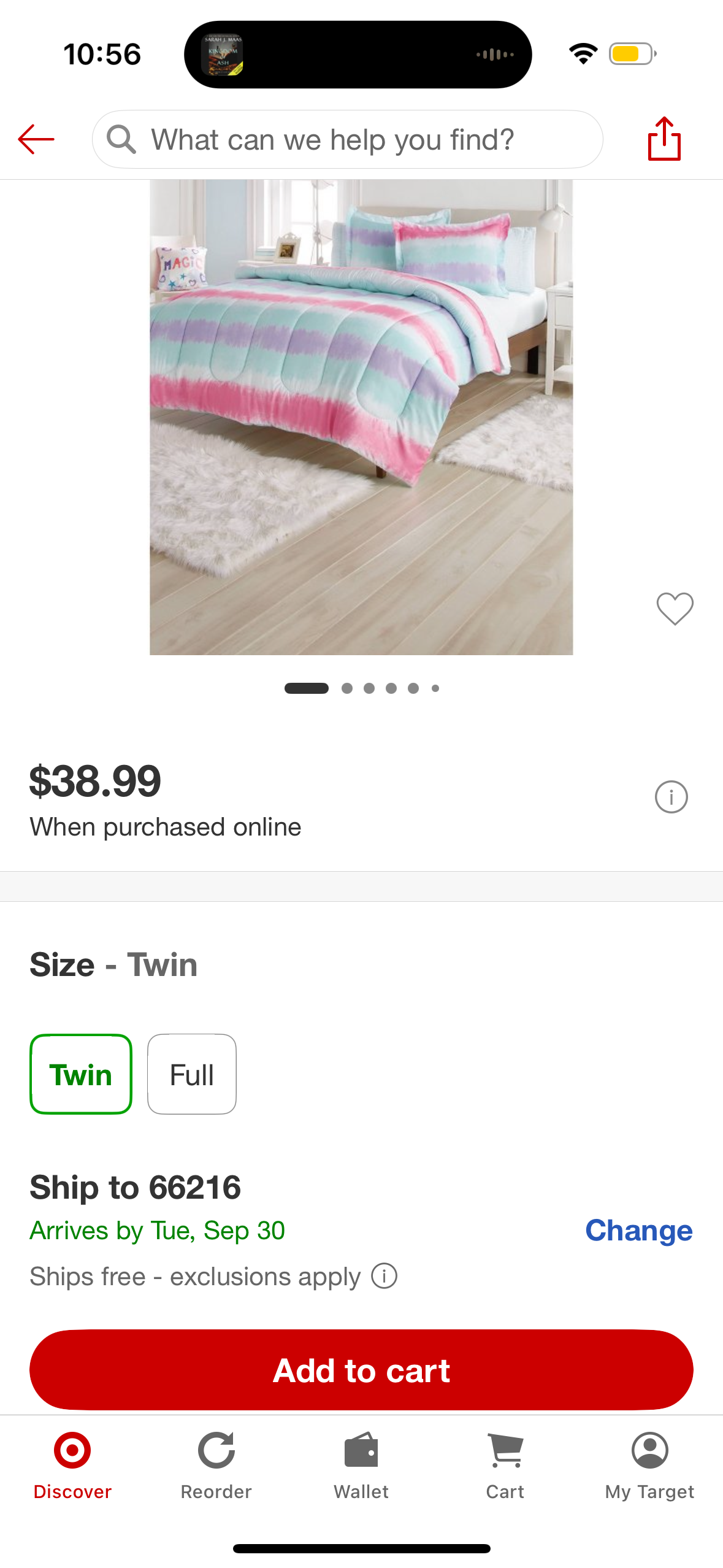The width and height of the screenshot is (723, 1568).
Task: Go to the Cart tab
Action: (505, 1466)
